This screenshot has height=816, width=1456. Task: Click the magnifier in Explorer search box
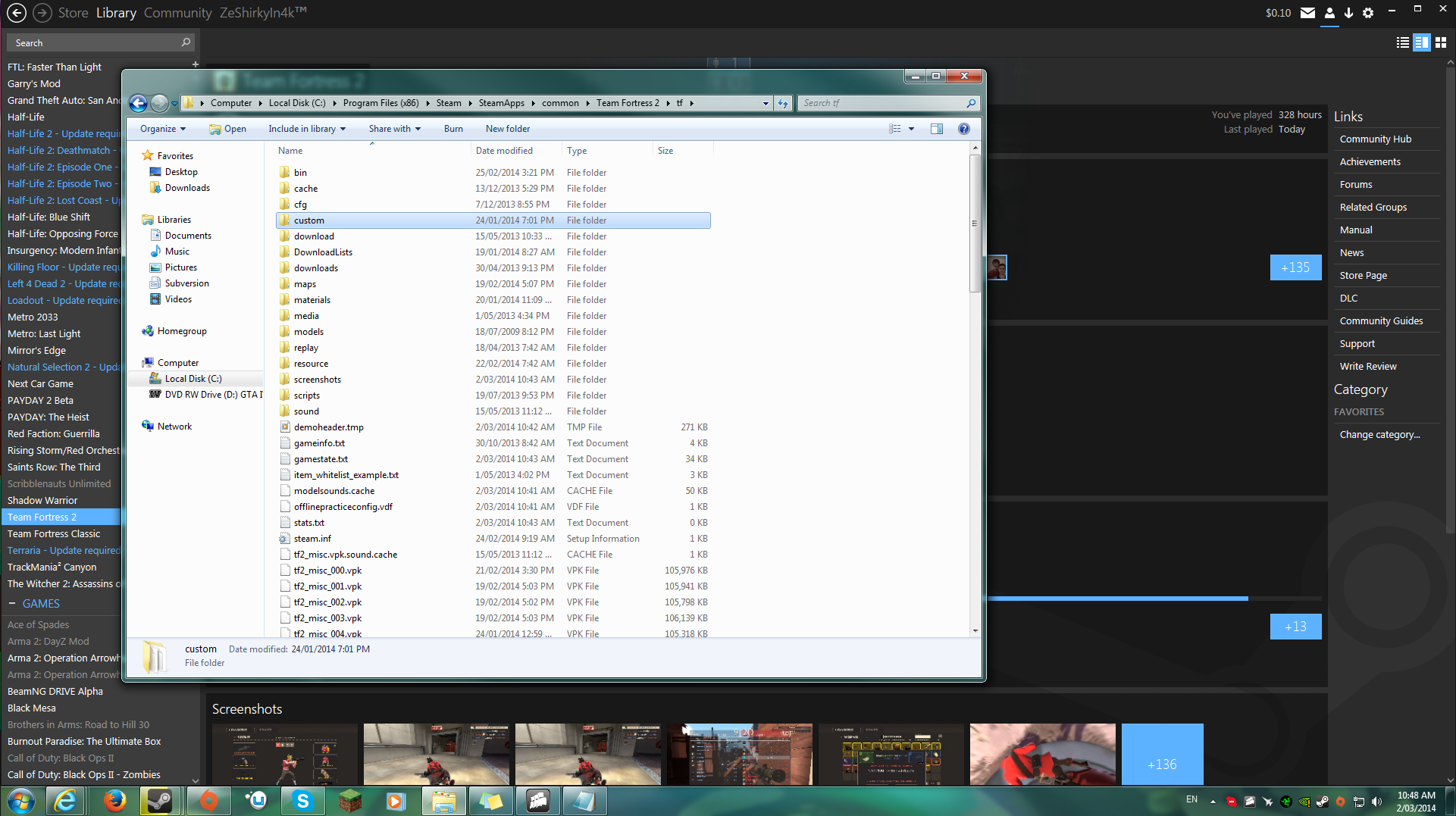(x=971, y=103)
